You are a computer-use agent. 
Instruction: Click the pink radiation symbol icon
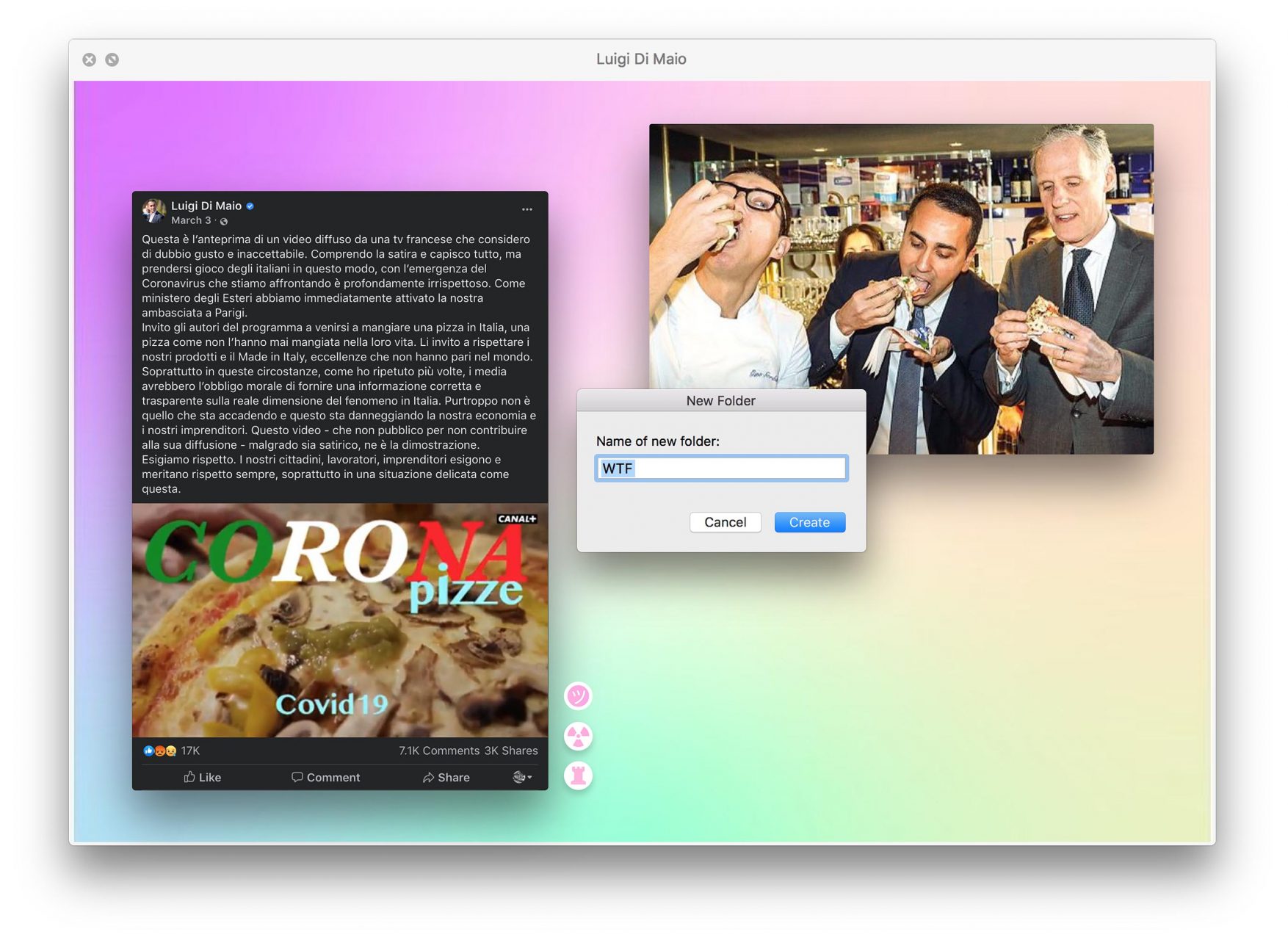click(x=578, y=736)
